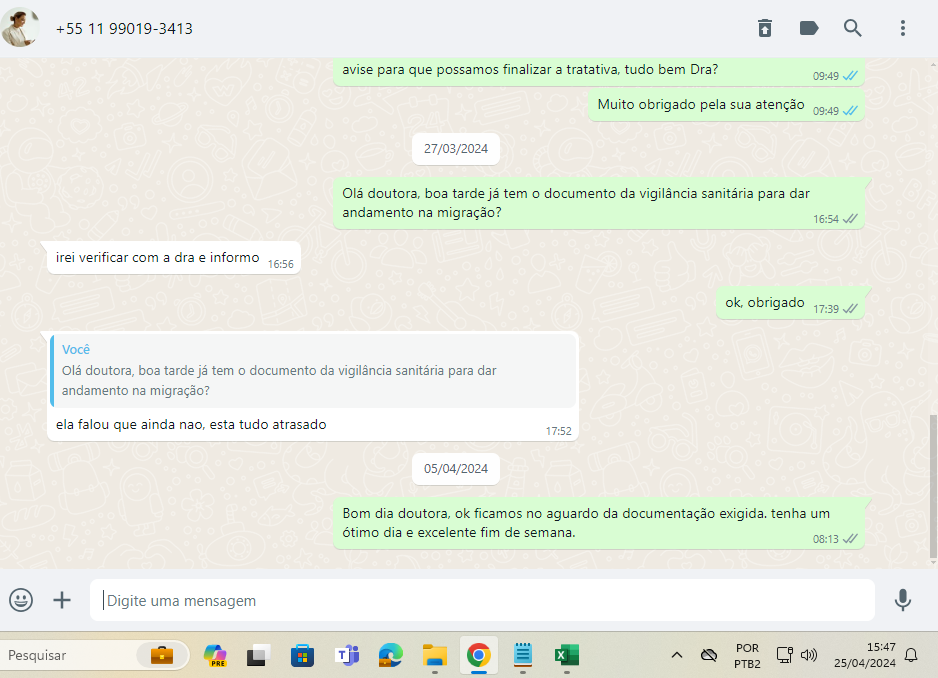Open the three-dot chat options menu
This screenshot has width=938, height=678.
point(903,28)
